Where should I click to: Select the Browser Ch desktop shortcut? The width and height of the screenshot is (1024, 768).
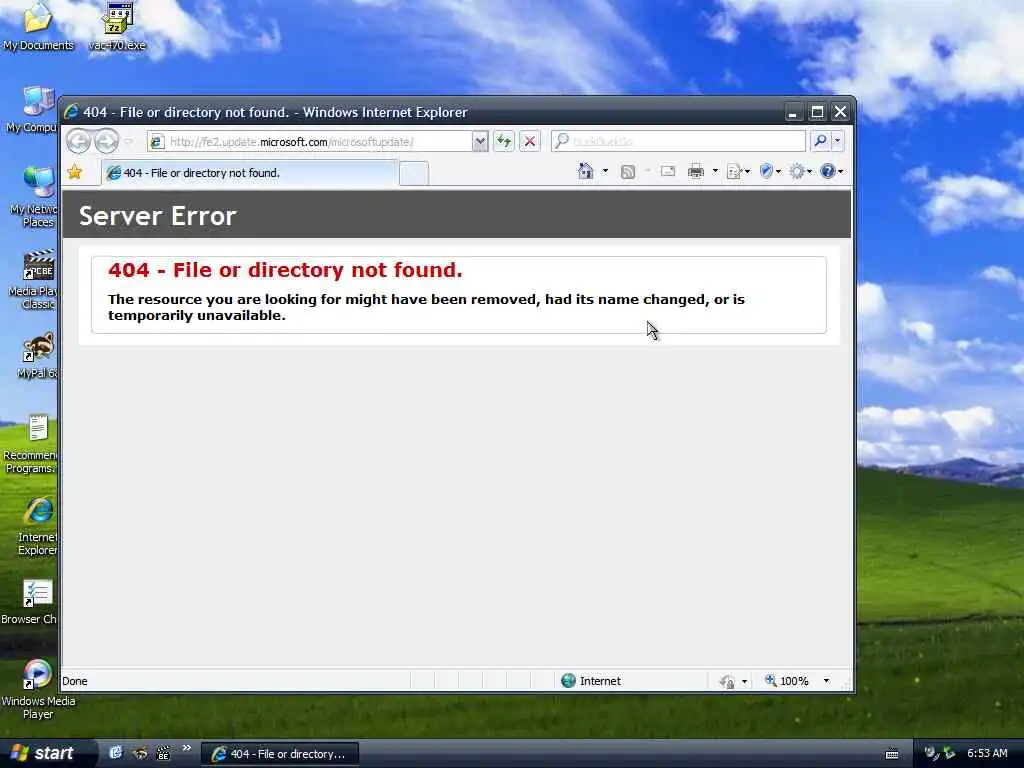pyautogui.click(x=30, y=602)
